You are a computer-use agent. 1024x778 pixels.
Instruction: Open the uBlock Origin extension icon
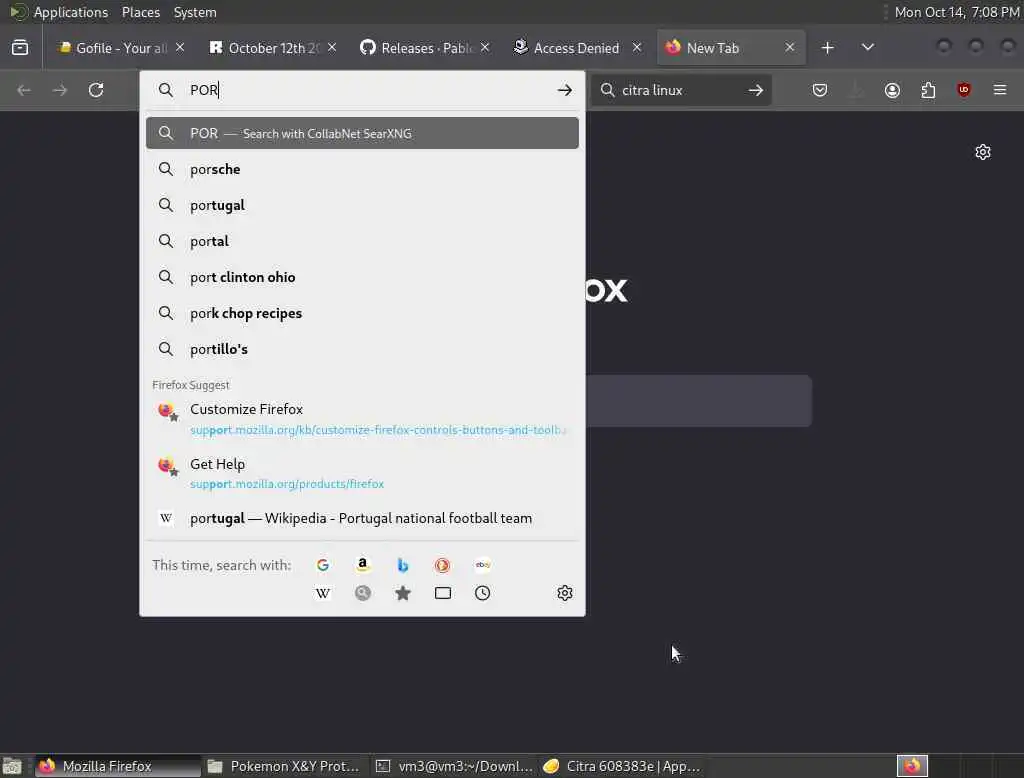point(964,90)
